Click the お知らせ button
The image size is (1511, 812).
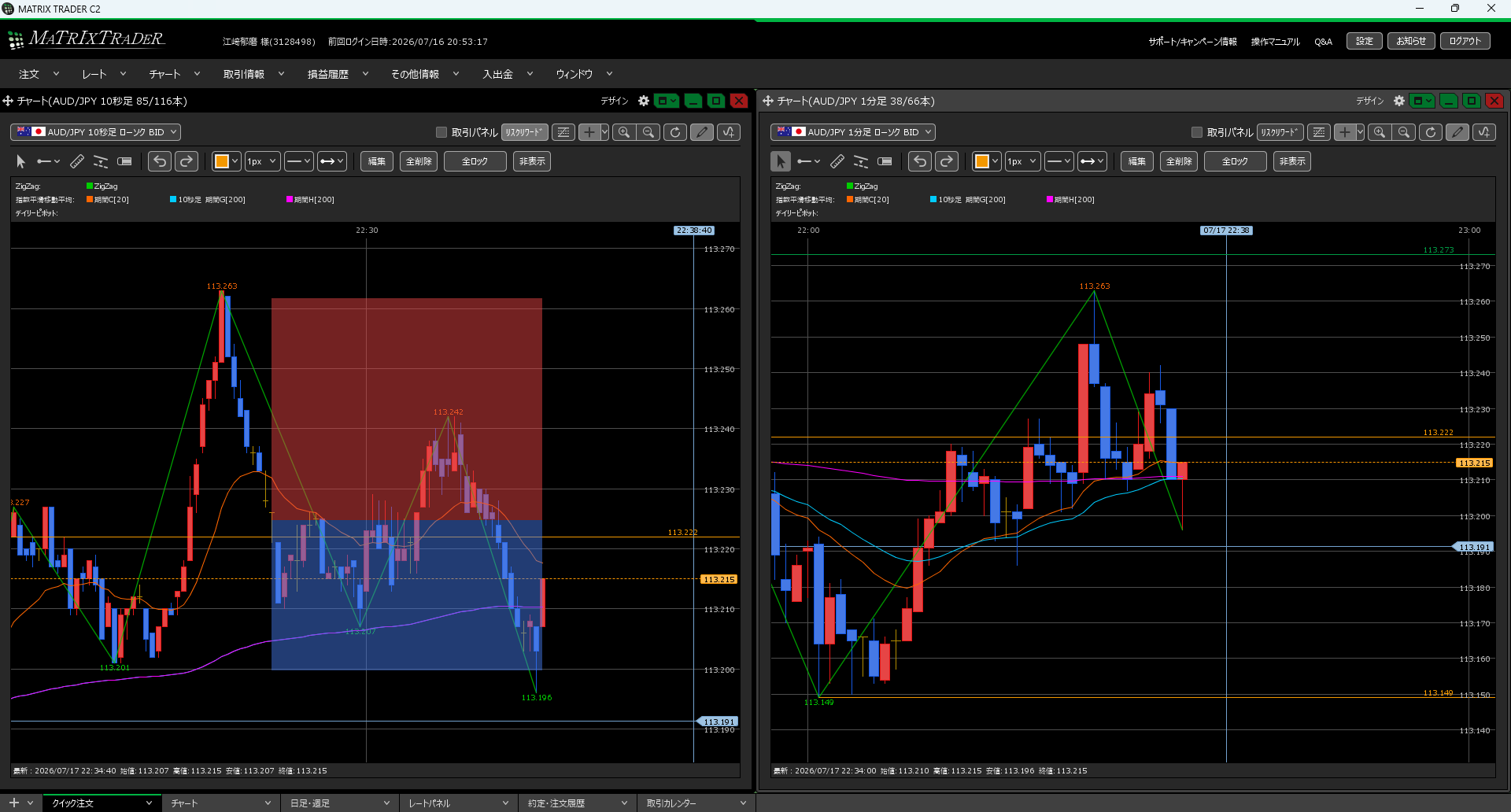point(1411,41)
